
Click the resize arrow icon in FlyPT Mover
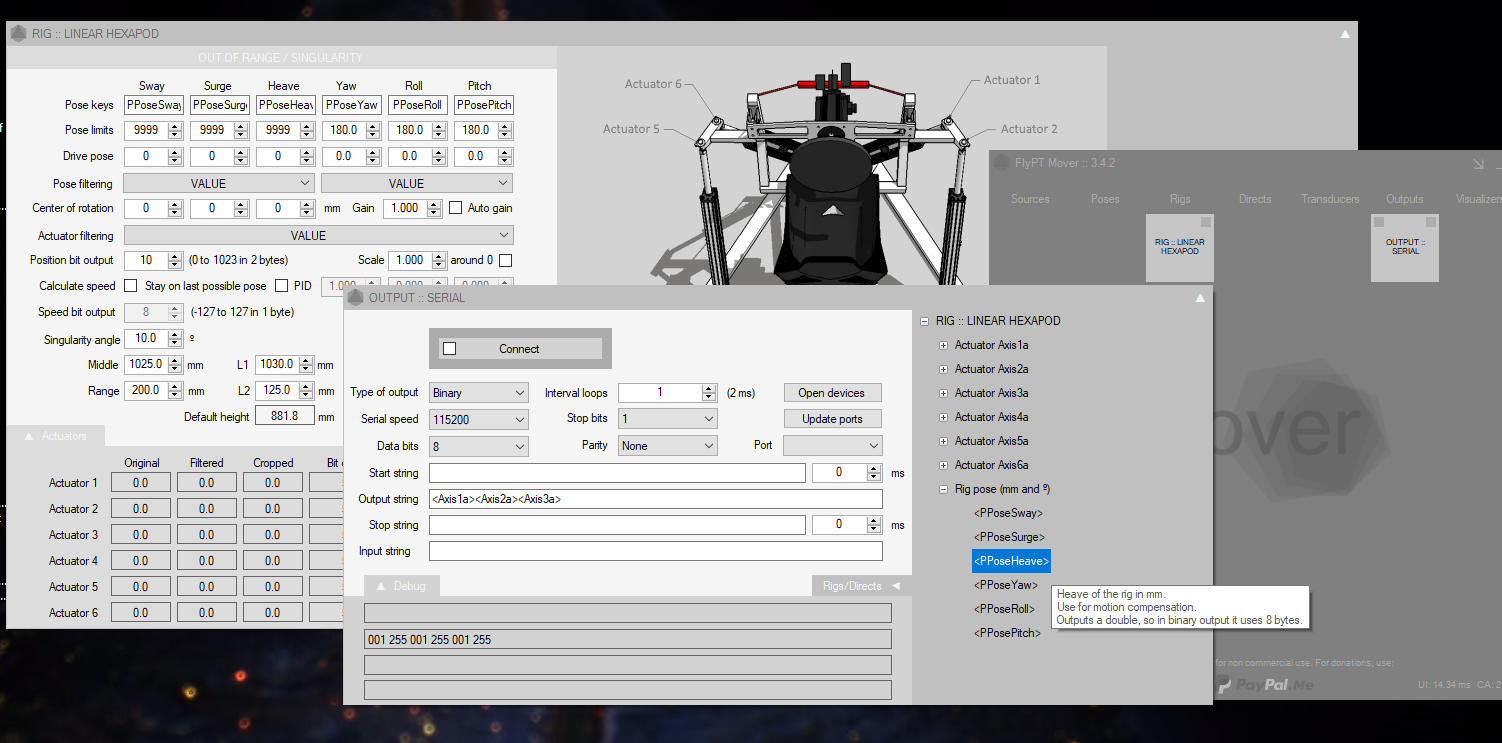click(x=1478, y=164)
